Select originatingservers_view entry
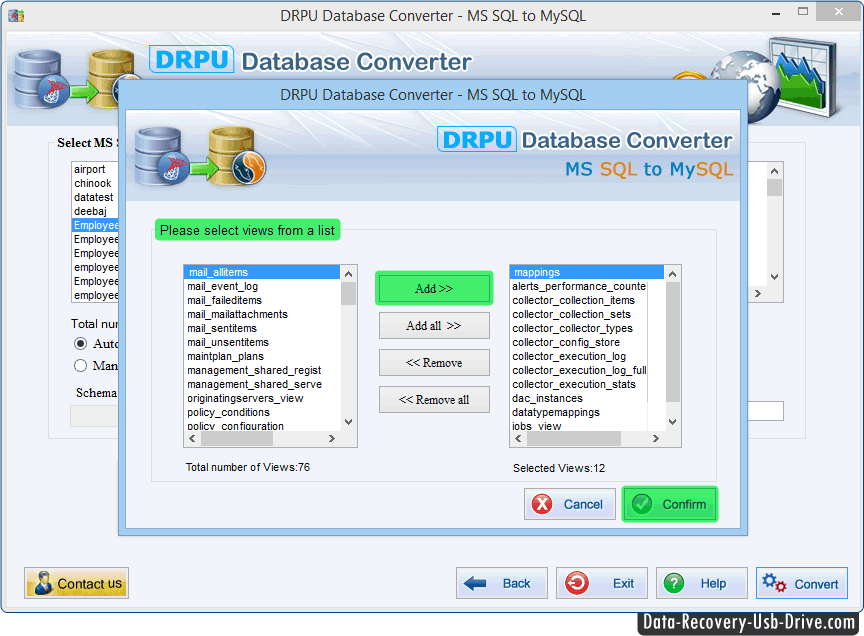The width and height of the screenshot is (864, 636). tap(262, 398)
